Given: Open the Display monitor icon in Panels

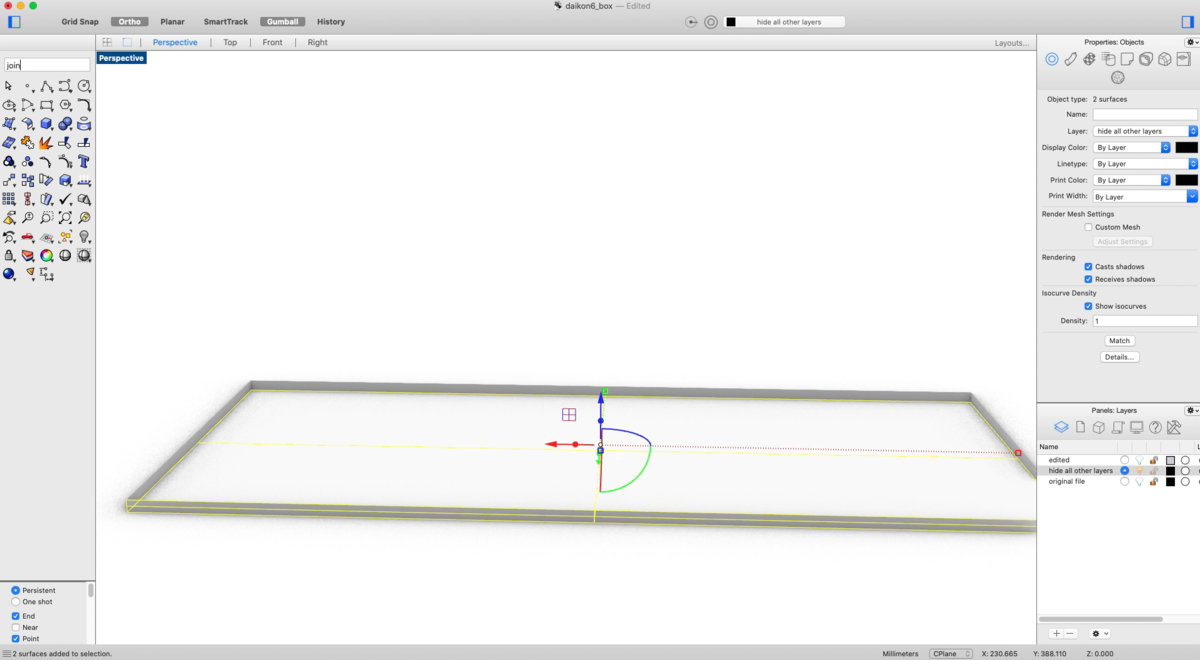Looking at the screenshot, I should pyautogui.click(x=1136, y=427).
